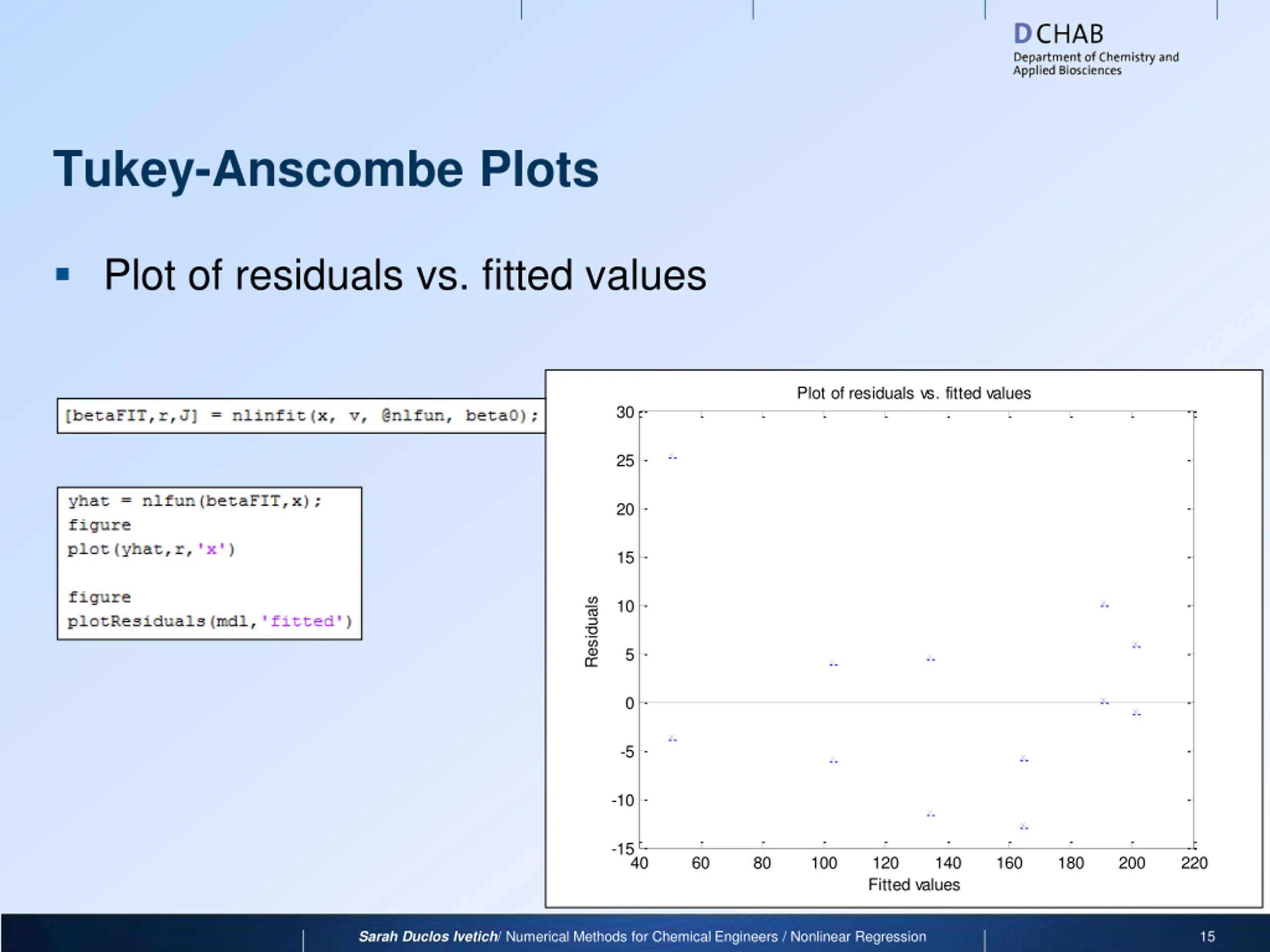Select the "Plot of residuals vs. fitted values" bullet text
1270x952 pixels.
pos(405,276)
